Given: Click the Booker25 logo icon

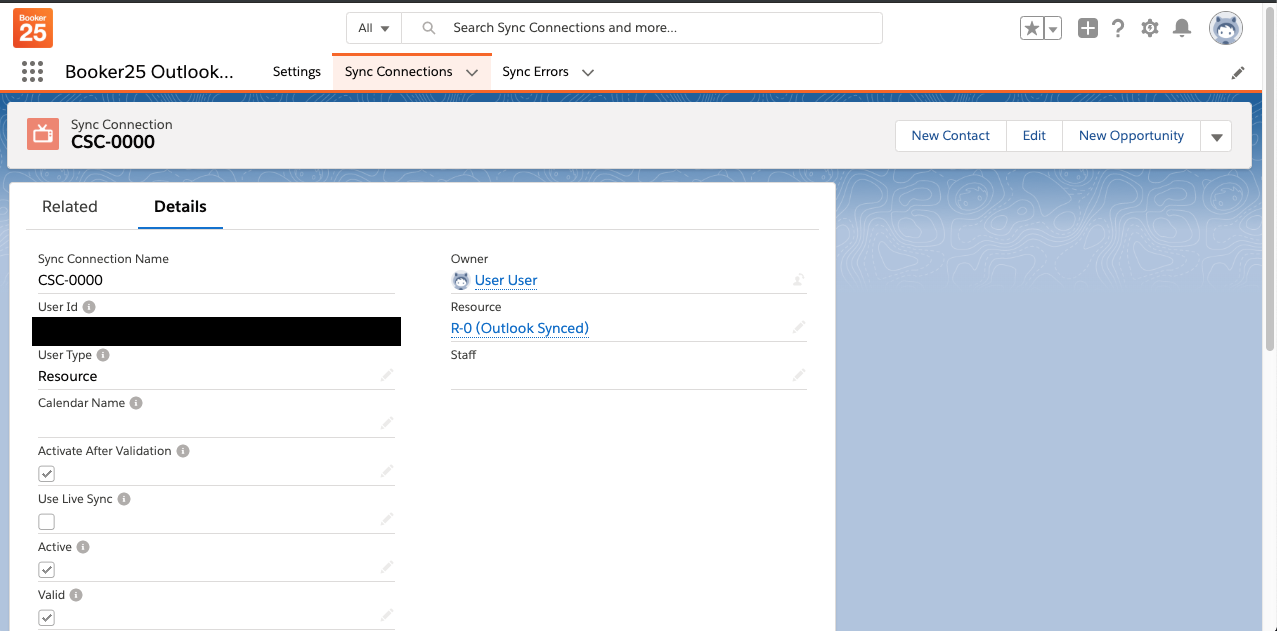Looking at the screenshot, I should coord(33,28).
